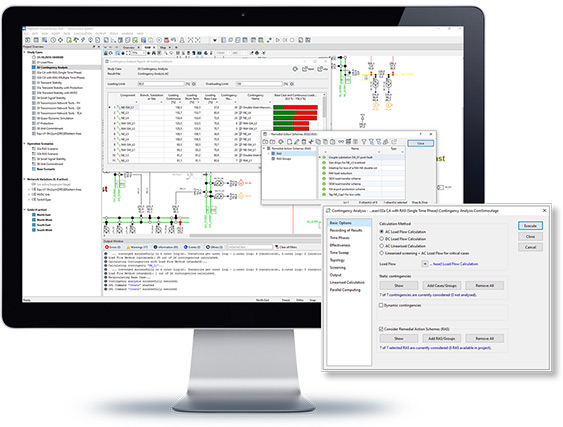Viewport: 563px width, 427px height.
Task: Uncheck Consider Remedial Action Schemes (RAS)
Action: (381, 329)
